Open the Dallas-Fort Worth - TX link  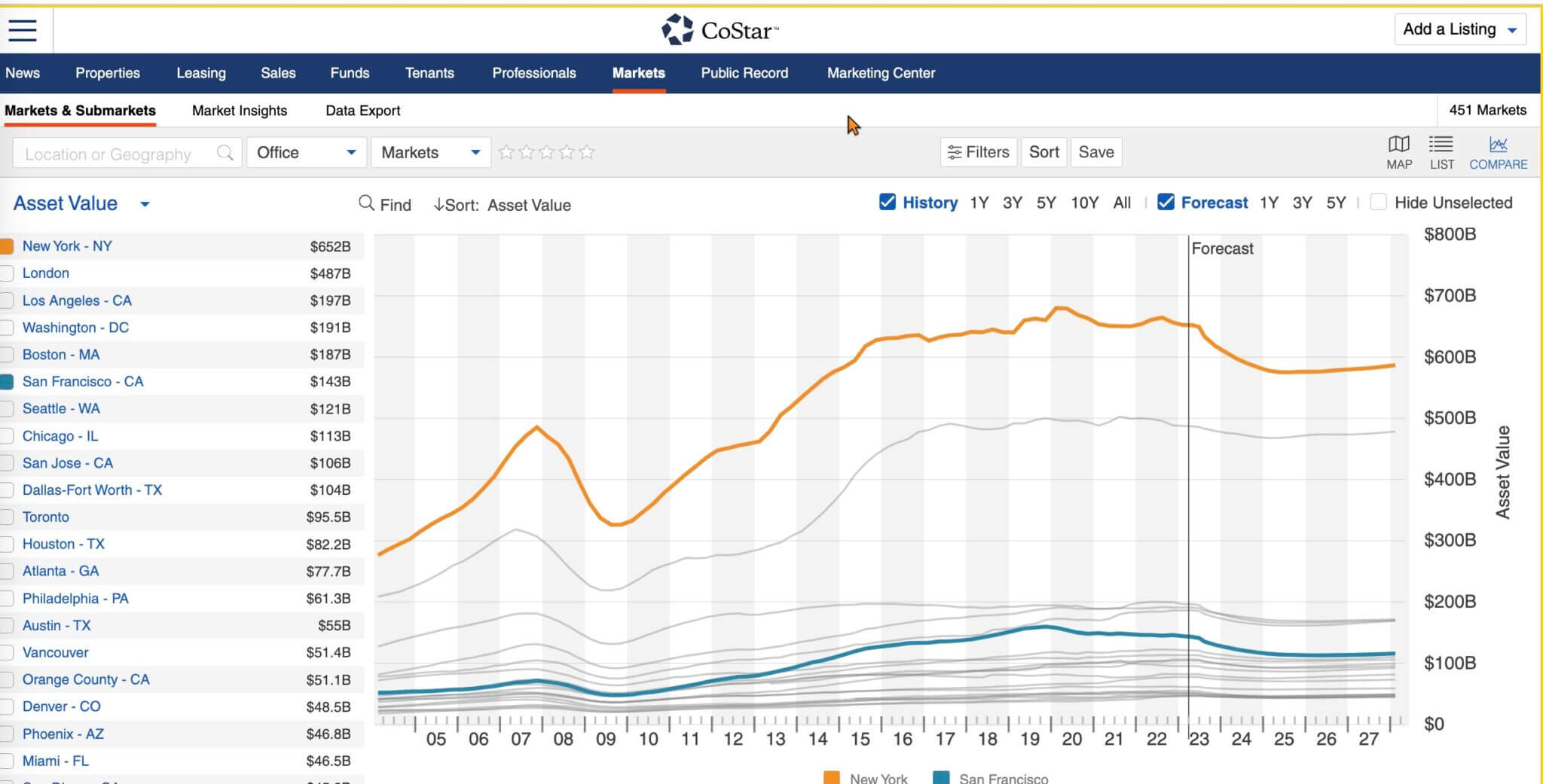[x=92, y=490]
